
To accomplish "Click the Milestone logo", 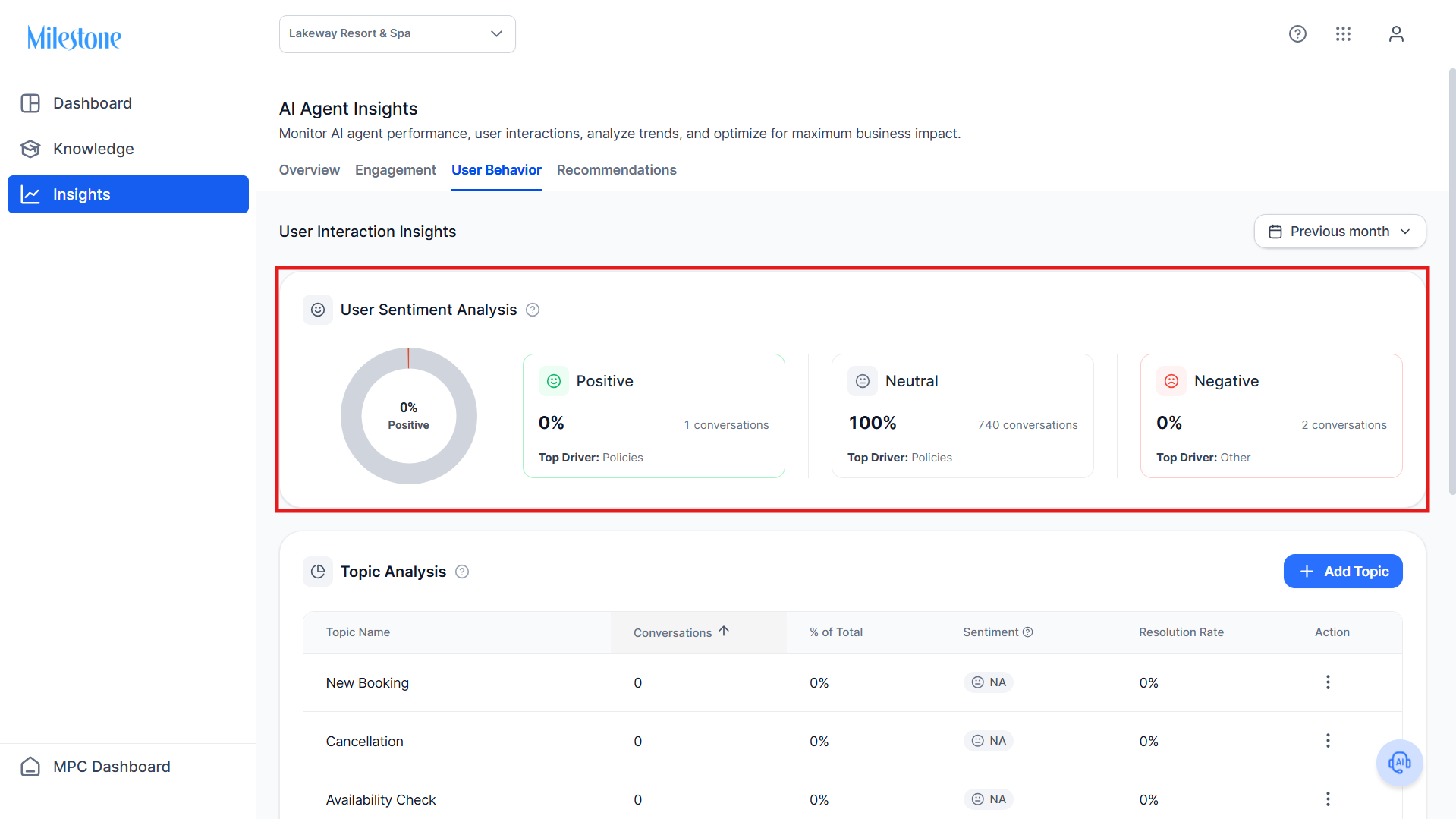I will click(74, 37).
